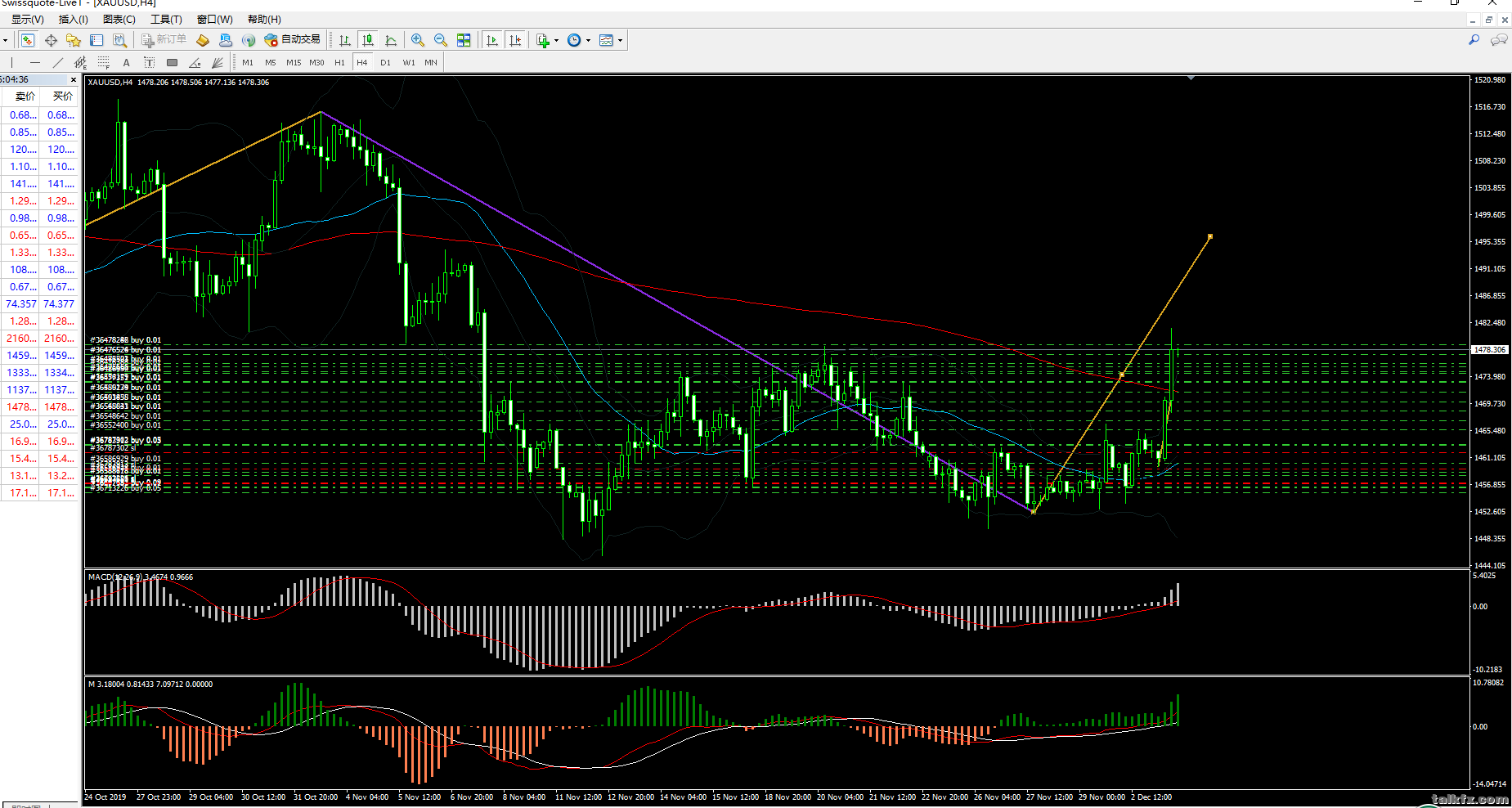The height and width of the screenshot is (808, 1512).
Task: Open the 工具(T) menu
Action: 166,20
